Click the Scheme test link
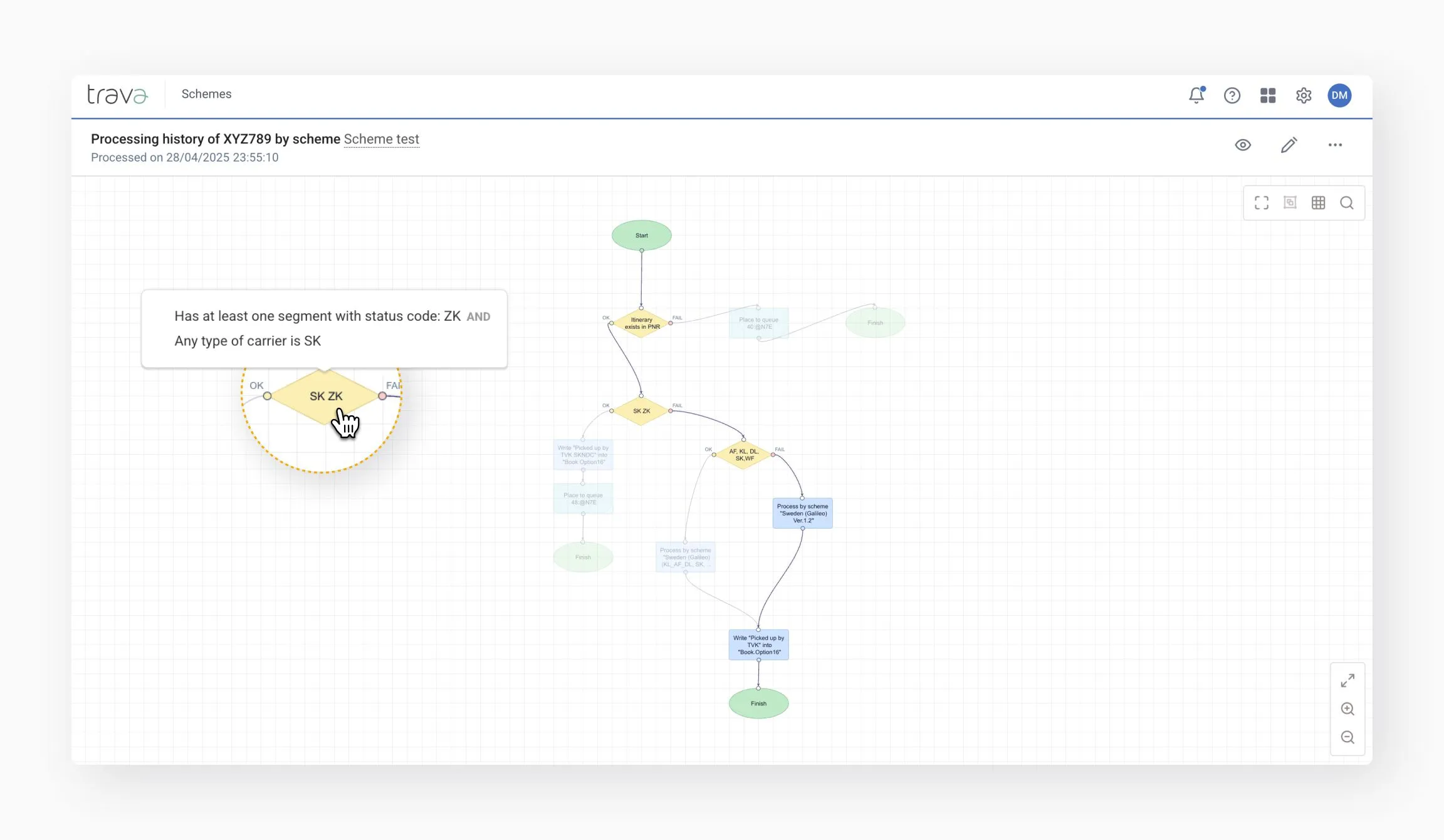This screenshot has height=840, width=1444. (381, 139)
